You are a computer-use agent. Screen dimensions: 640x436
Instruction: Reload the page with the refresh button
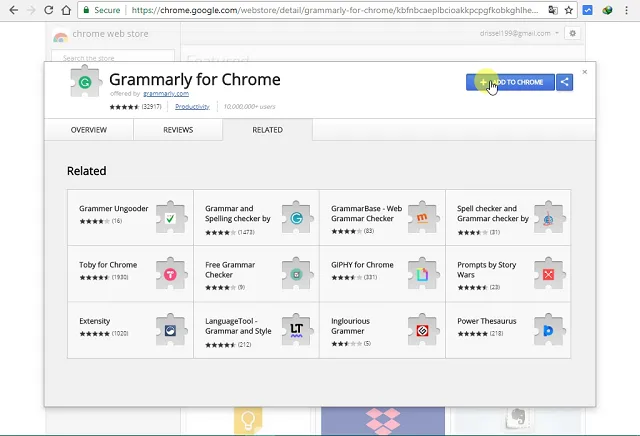click(x=46, y=10)
